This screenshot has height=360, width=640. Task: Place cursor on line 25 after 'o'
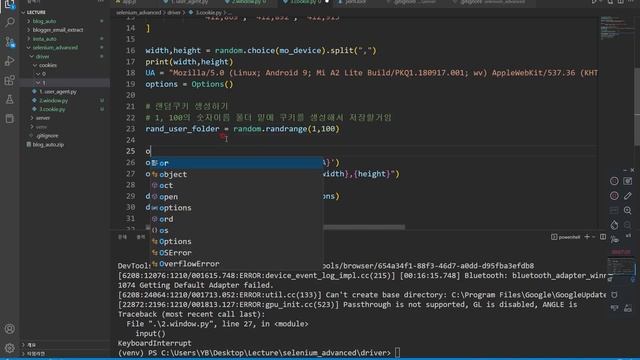coord(151,151)
